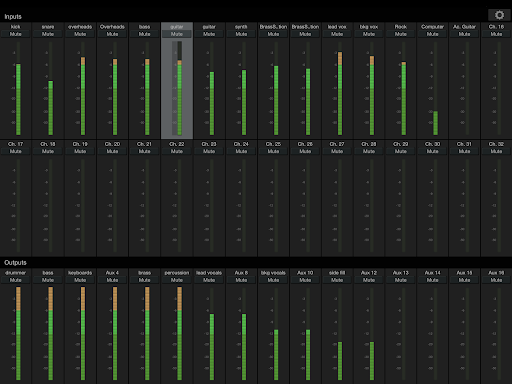Select the Aux 14 output label
Screen dimensions: 512x384
click(x=433, y=273)
